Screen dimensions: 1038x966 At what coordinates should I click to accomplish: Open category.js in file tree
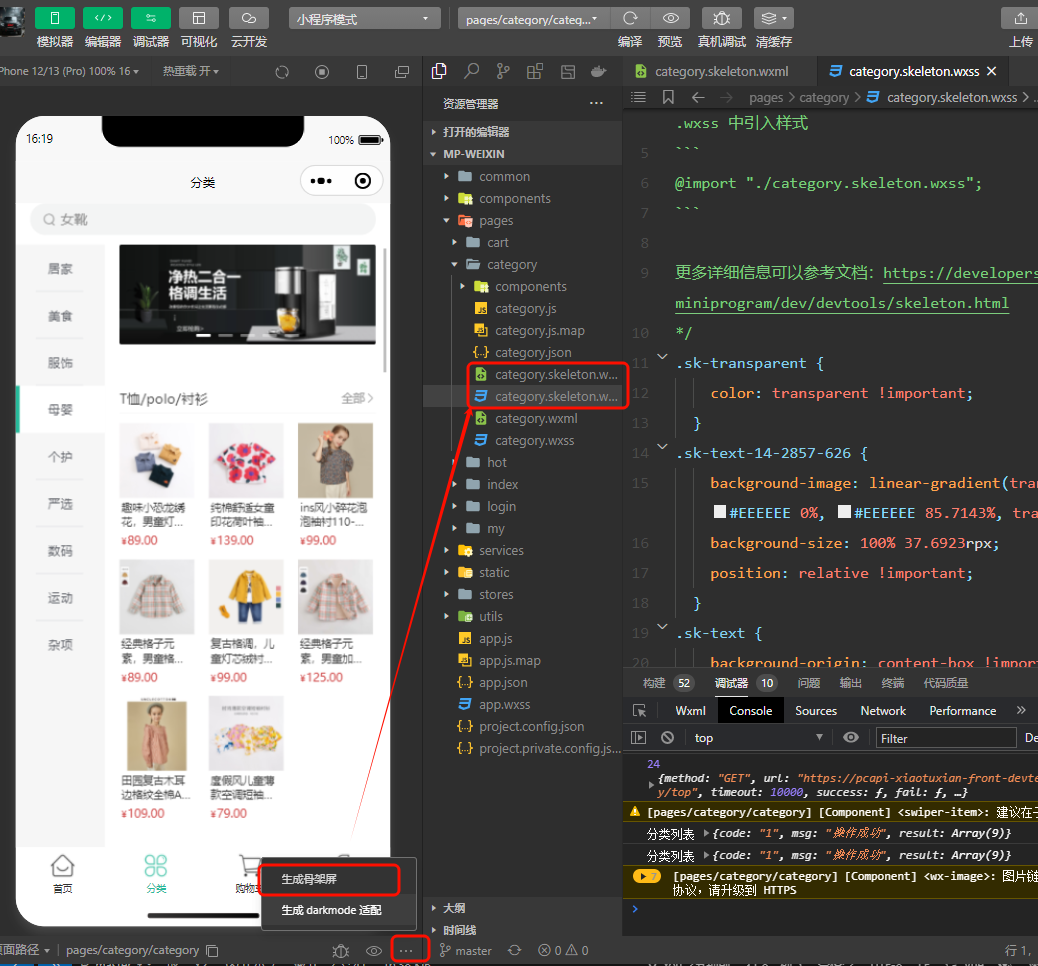[526, 309]
